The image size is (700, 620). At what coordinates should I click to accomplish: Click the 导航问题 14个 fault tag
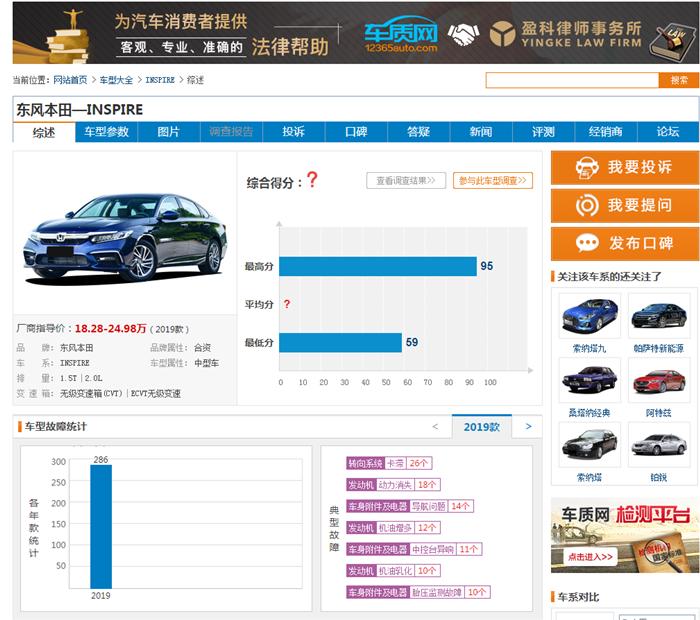tap(410, 506)
